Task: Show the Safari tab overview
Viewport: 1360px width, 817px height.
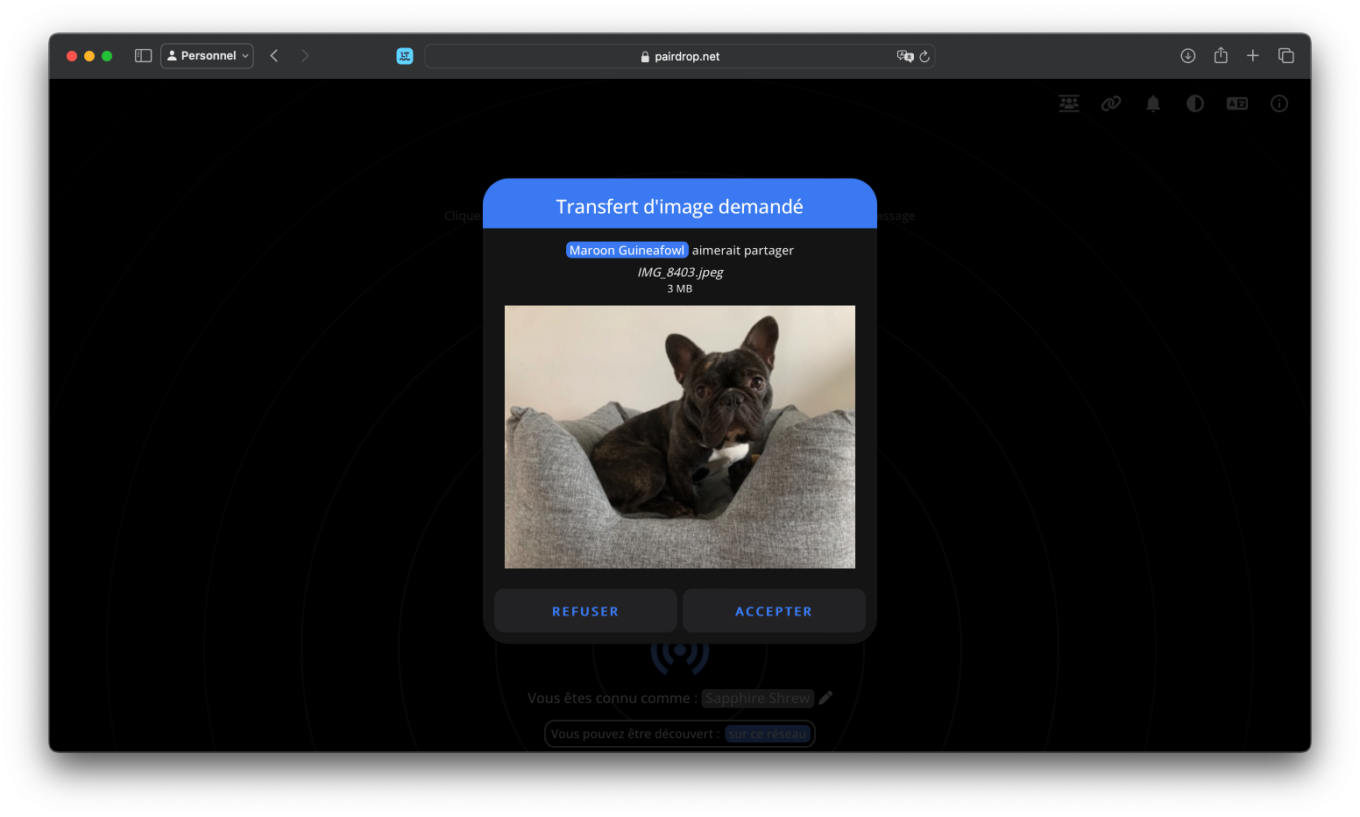Action: pyautogui.click(x=1286, y=56)
